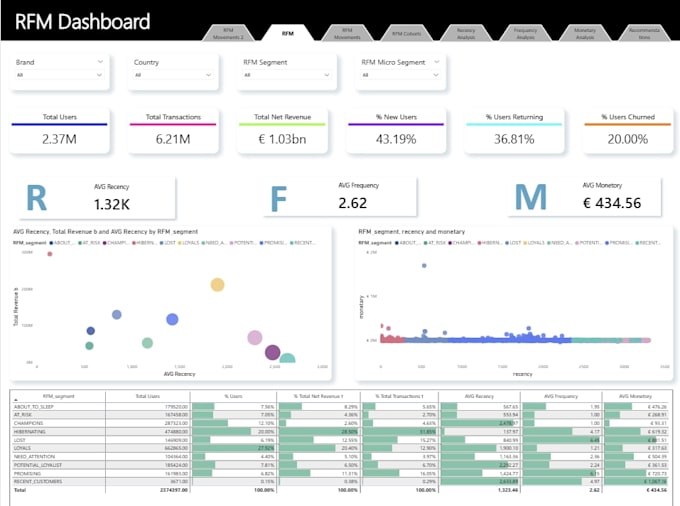The height and width of the screenshot is (506, 680).
Task: Sort by % Total Transactions column
Action: point(399,396)
